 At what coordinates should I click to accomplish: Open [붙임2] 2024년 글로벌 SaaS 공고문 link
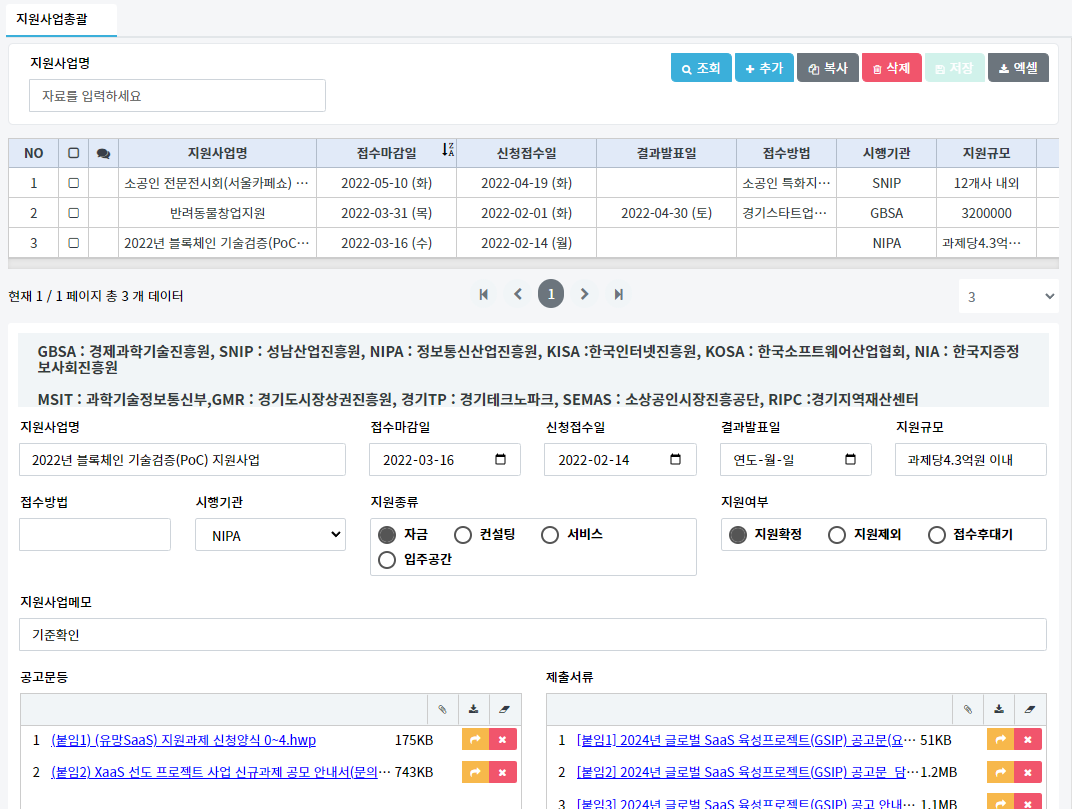click(x=746, y=772)
